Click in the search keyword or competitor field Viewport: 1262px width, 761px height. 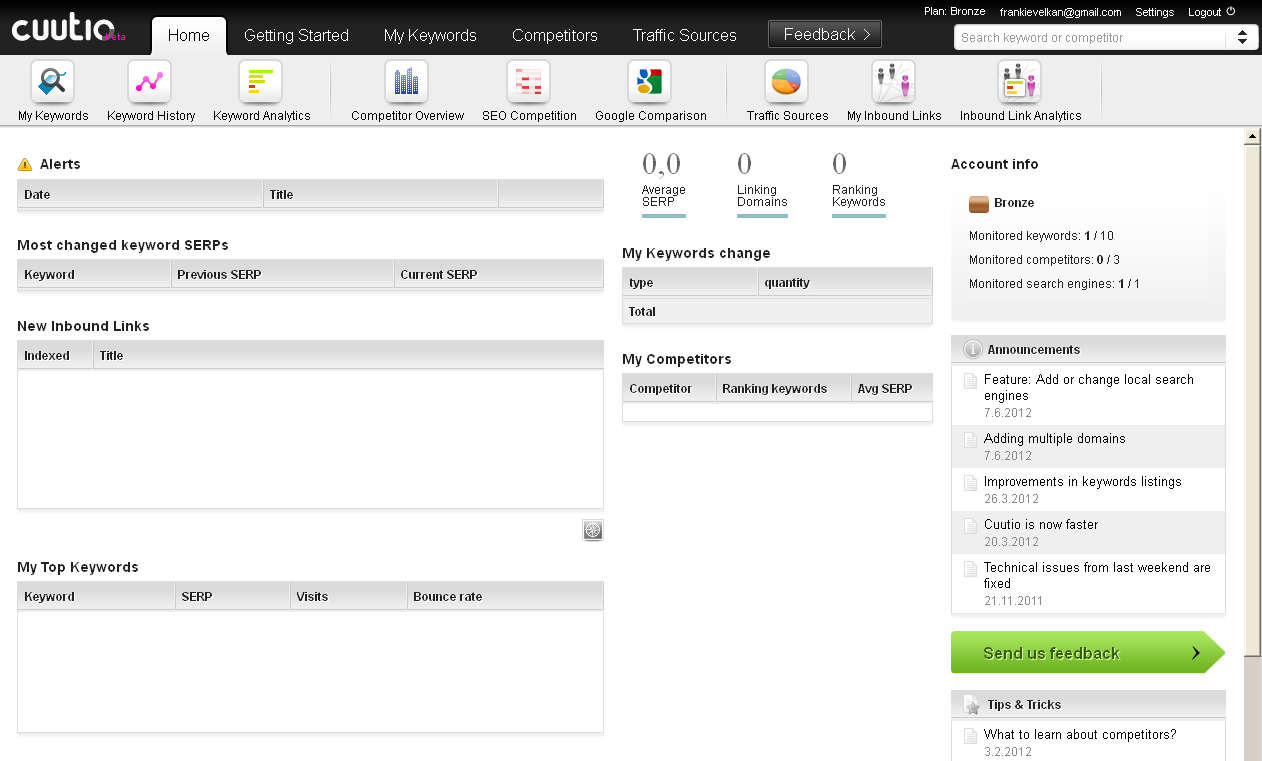tap(1088, 38)
